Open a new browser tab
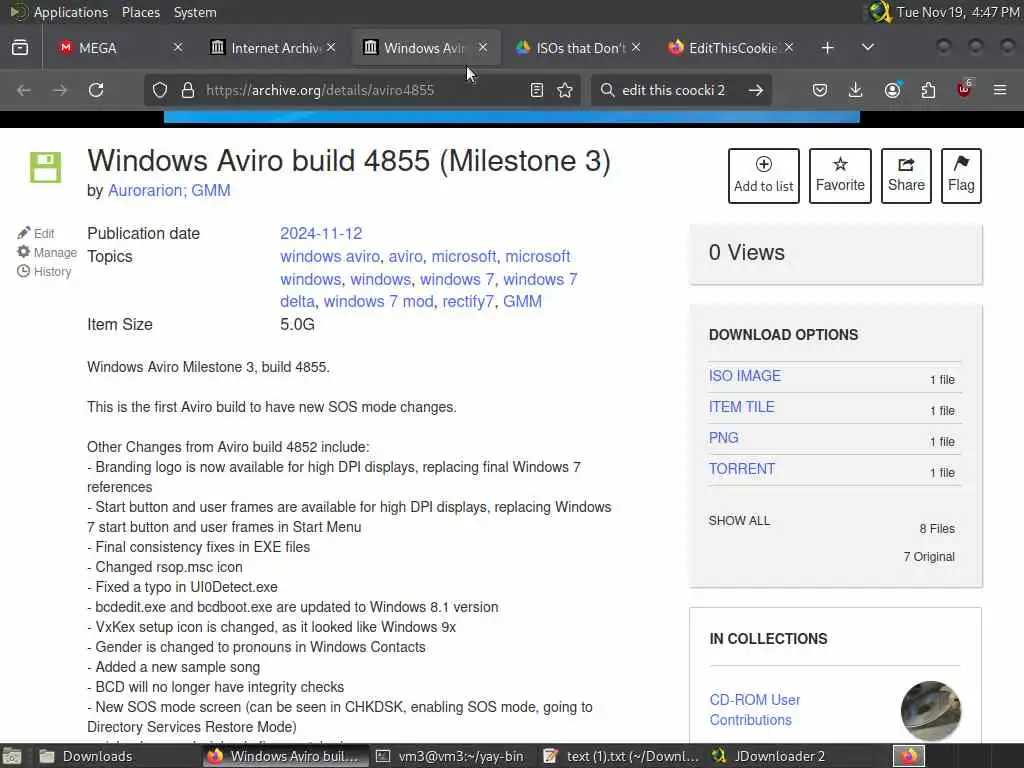This screenshot has width=1024, height=768. [827, 48]
